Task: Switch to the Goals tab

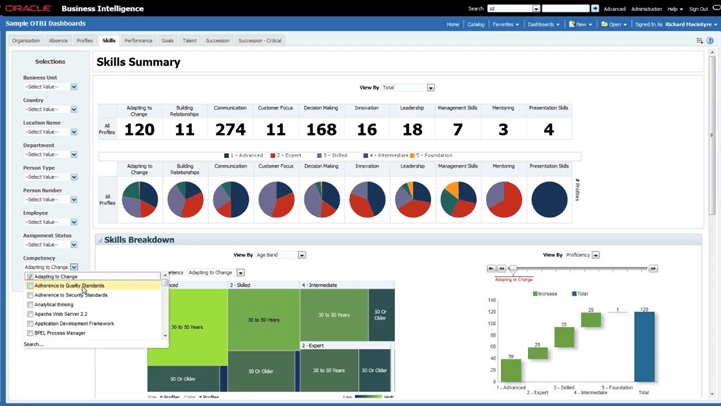Action: coord(168,40)
